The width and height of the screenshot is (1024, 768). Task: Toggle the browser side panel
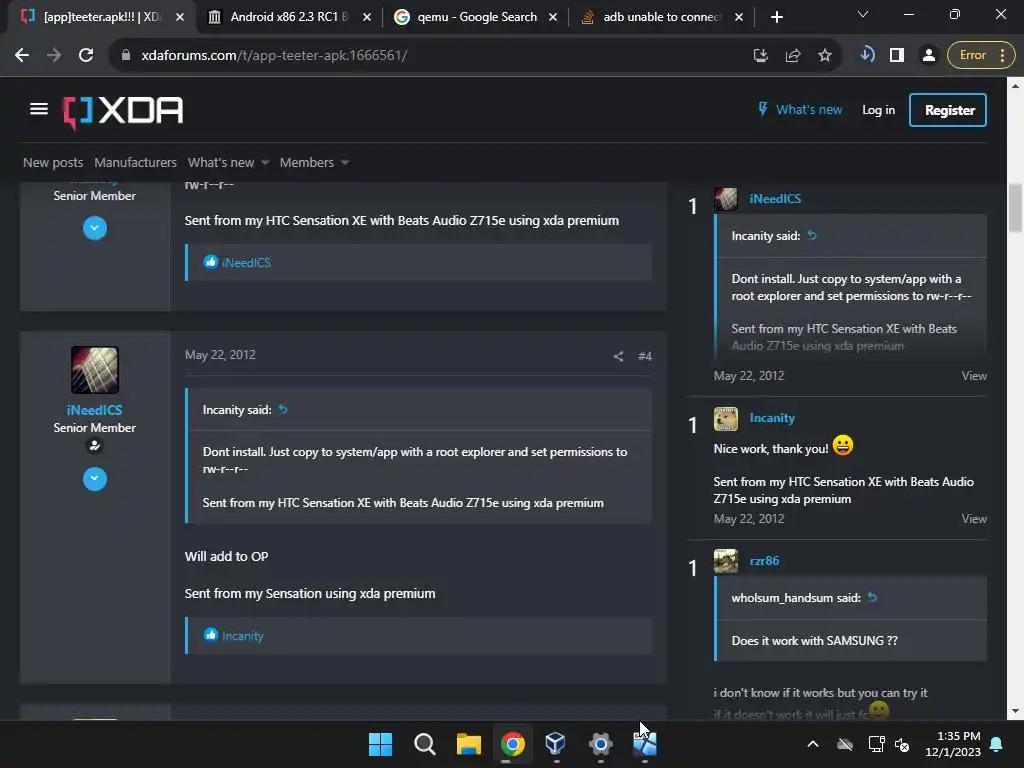coord(897,56)
